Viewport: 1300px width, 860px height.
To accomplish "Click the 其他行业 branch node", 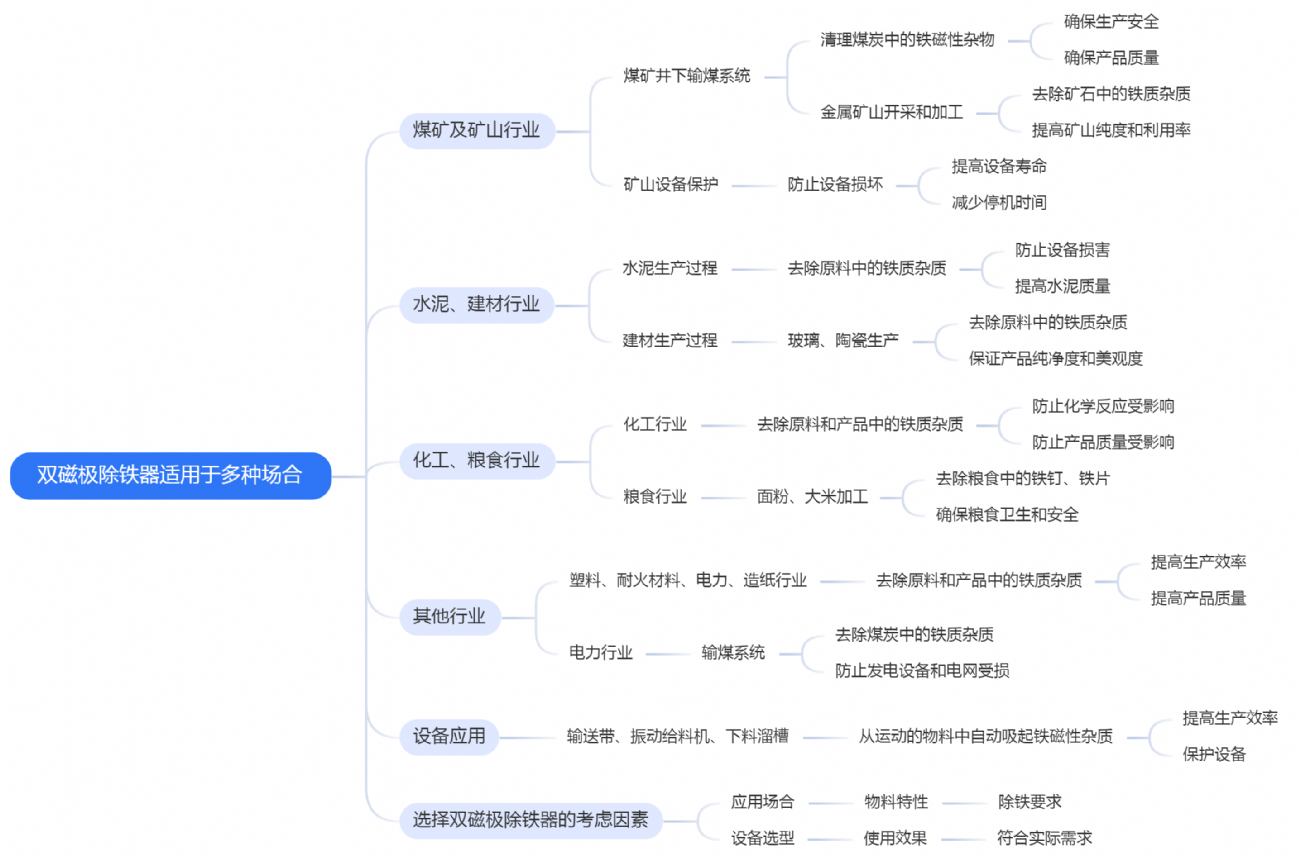I will point(449,616).
